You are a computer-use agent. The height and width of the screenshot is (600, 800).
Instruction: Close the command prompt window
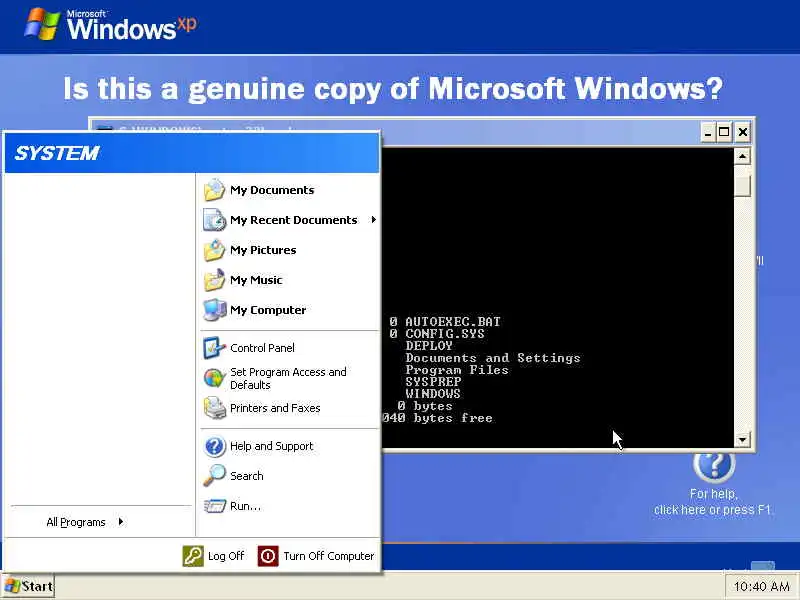(743, 133)
